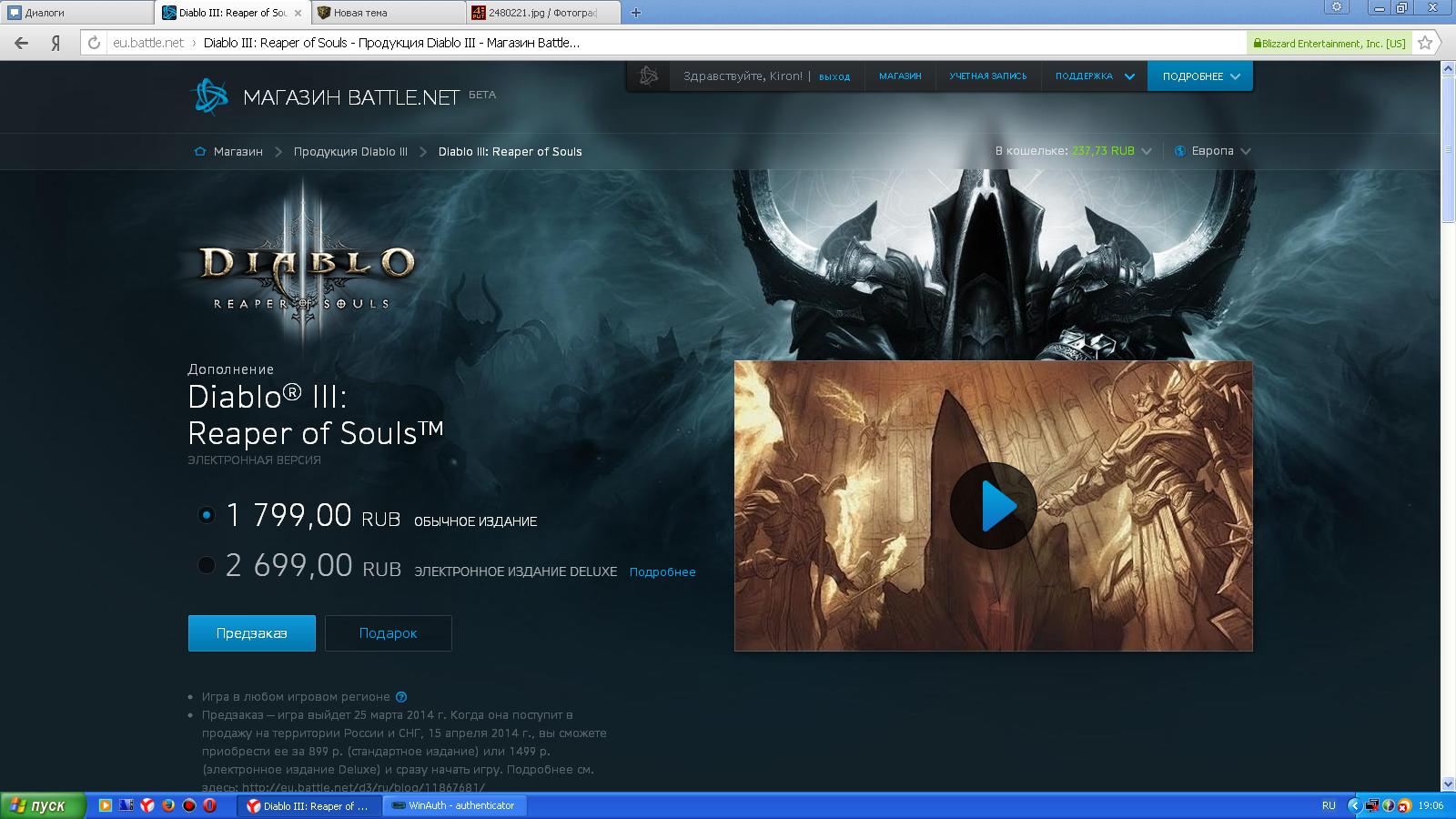Click the second quick launch icon after media player
The width and height of the screenshot is (1456, 819).
[126, 805]
